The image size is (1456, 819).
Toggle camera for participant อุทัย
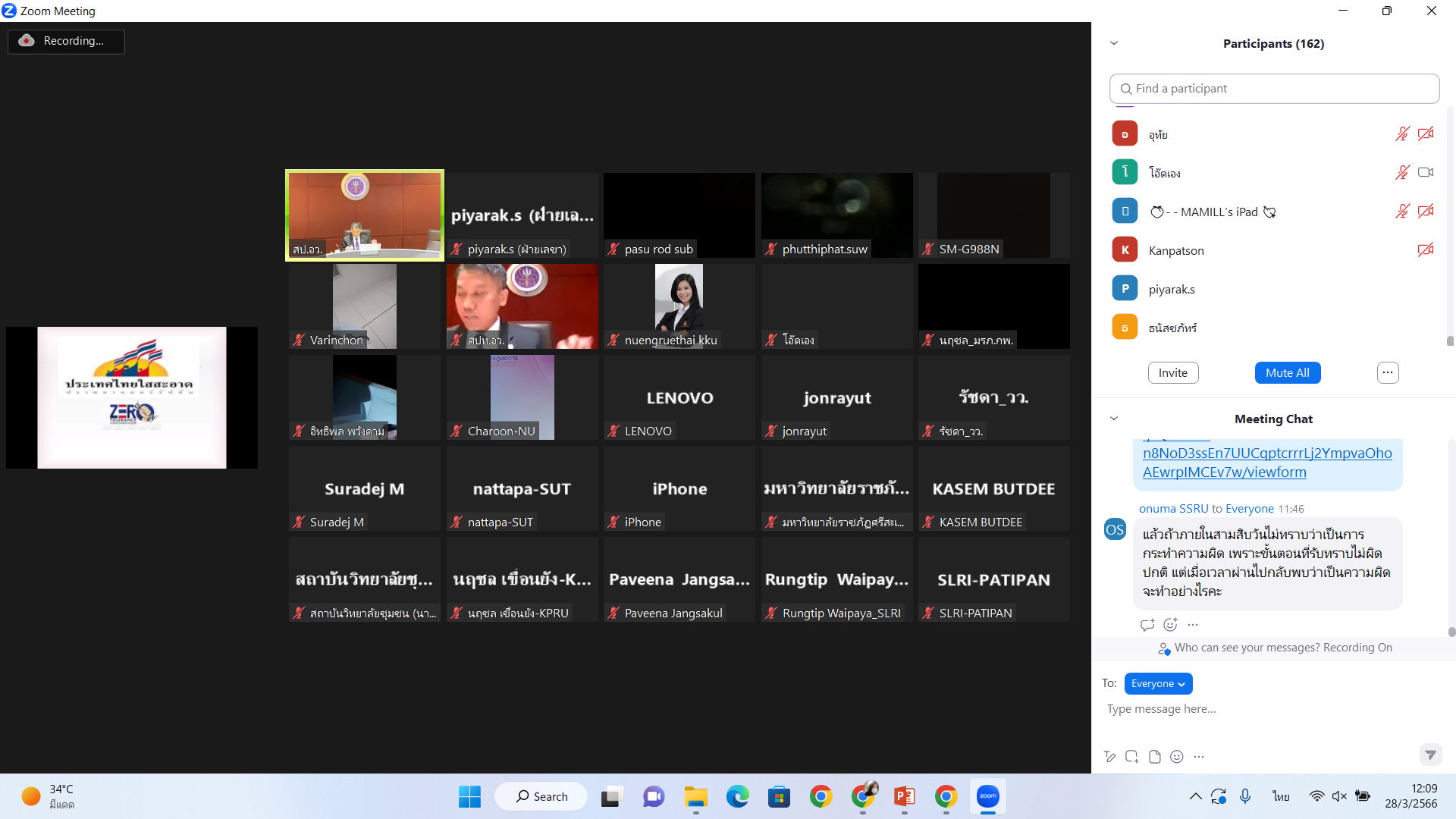[x=1426, y=134]
